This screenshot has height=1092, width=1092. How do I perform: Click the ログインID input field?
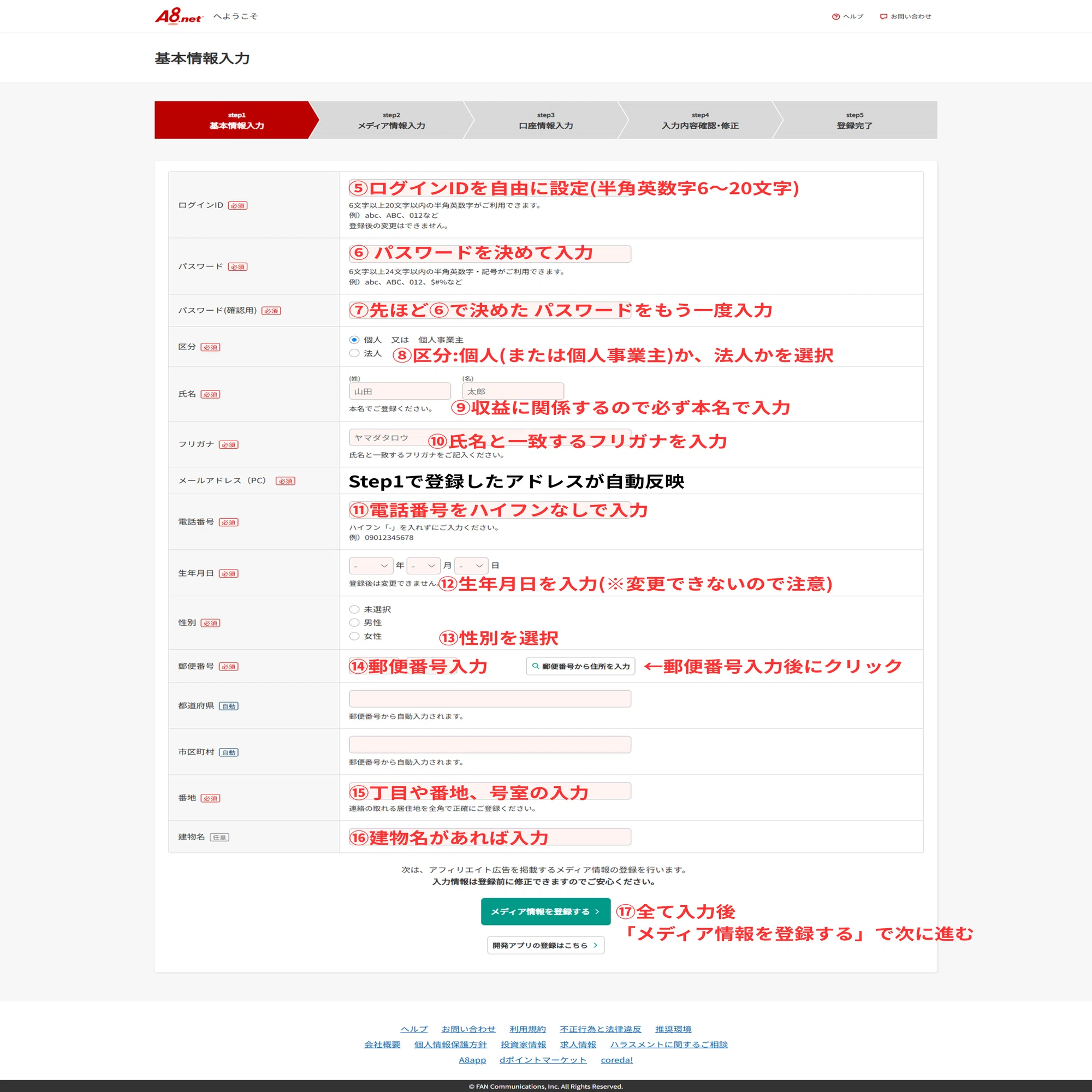(x=489, y=188)
